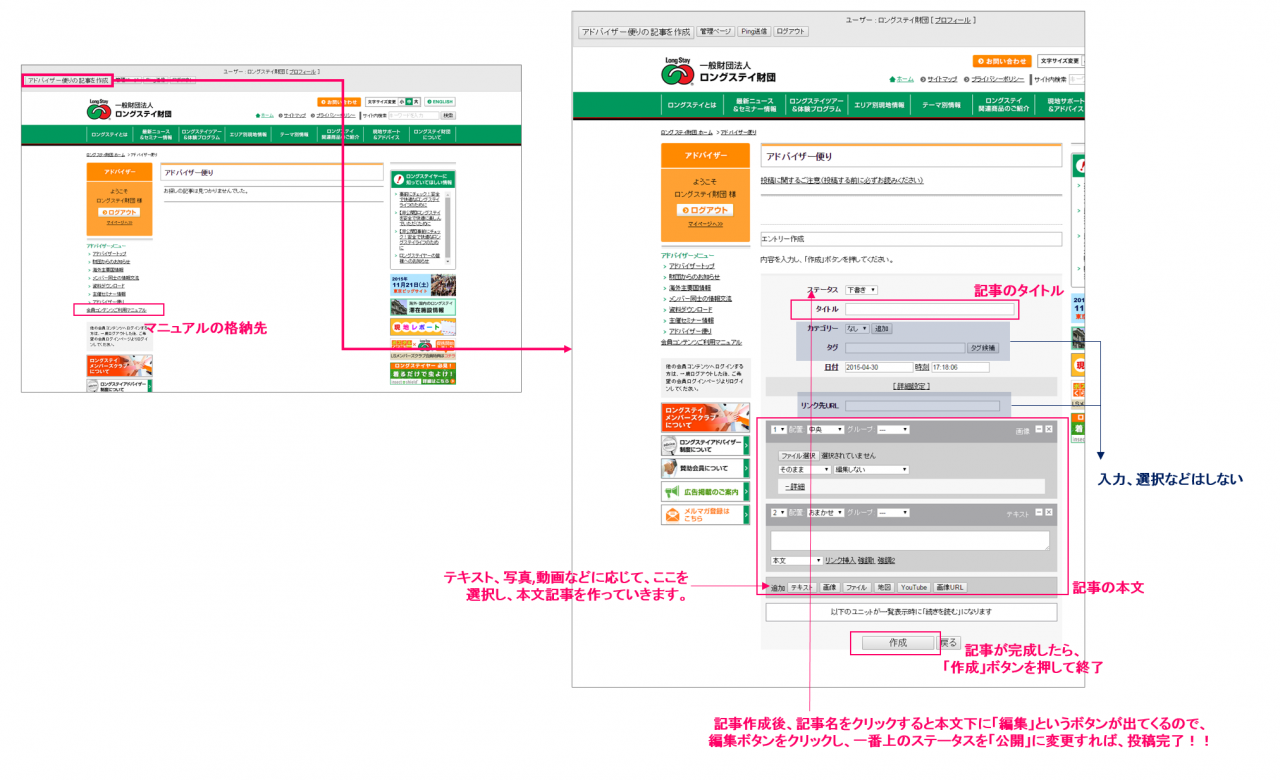
Task: Click 作成 button to create entry
Action: (898, 643)
